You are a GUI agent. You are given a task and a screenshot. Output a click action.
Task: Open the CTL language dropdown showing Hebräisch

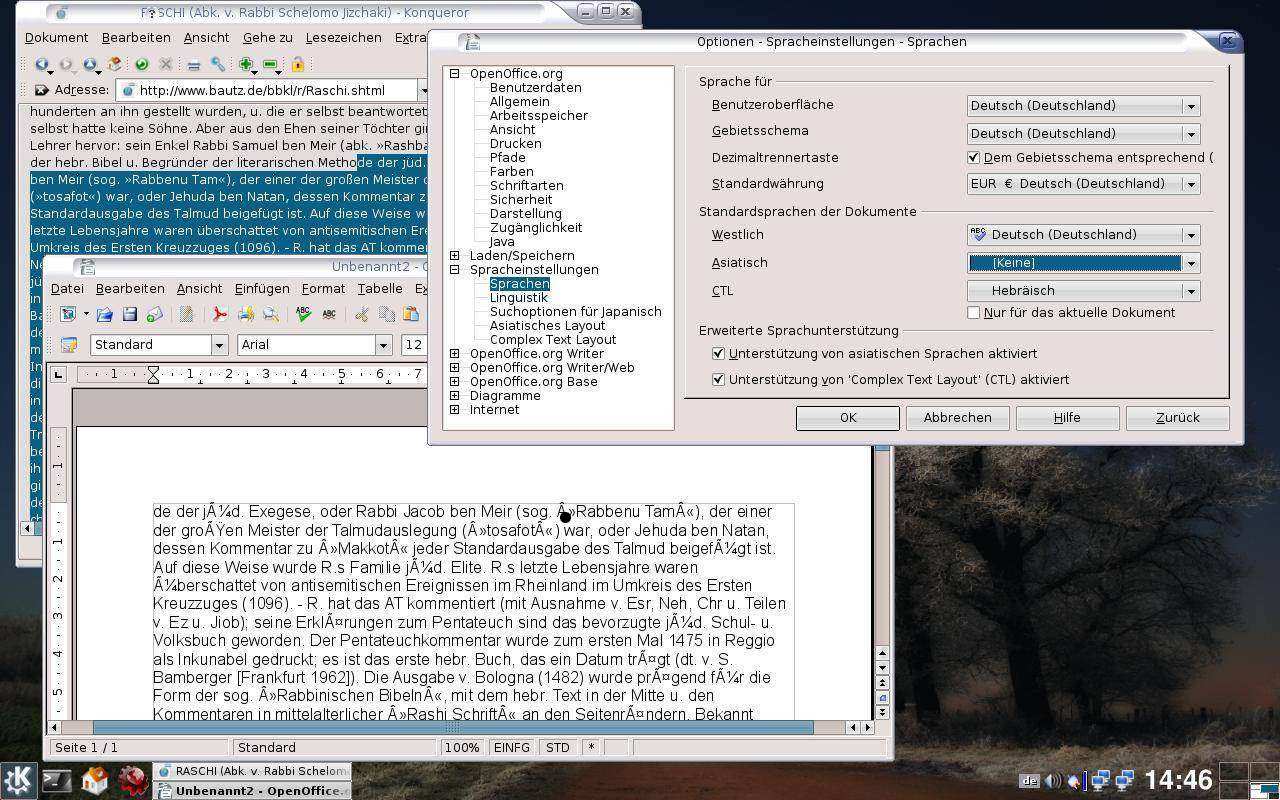click(x=1191, y=290)
